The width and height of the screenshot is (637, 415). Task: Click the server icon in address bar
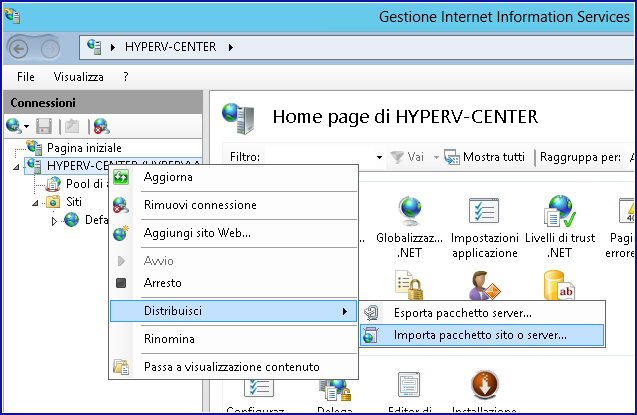94,47
